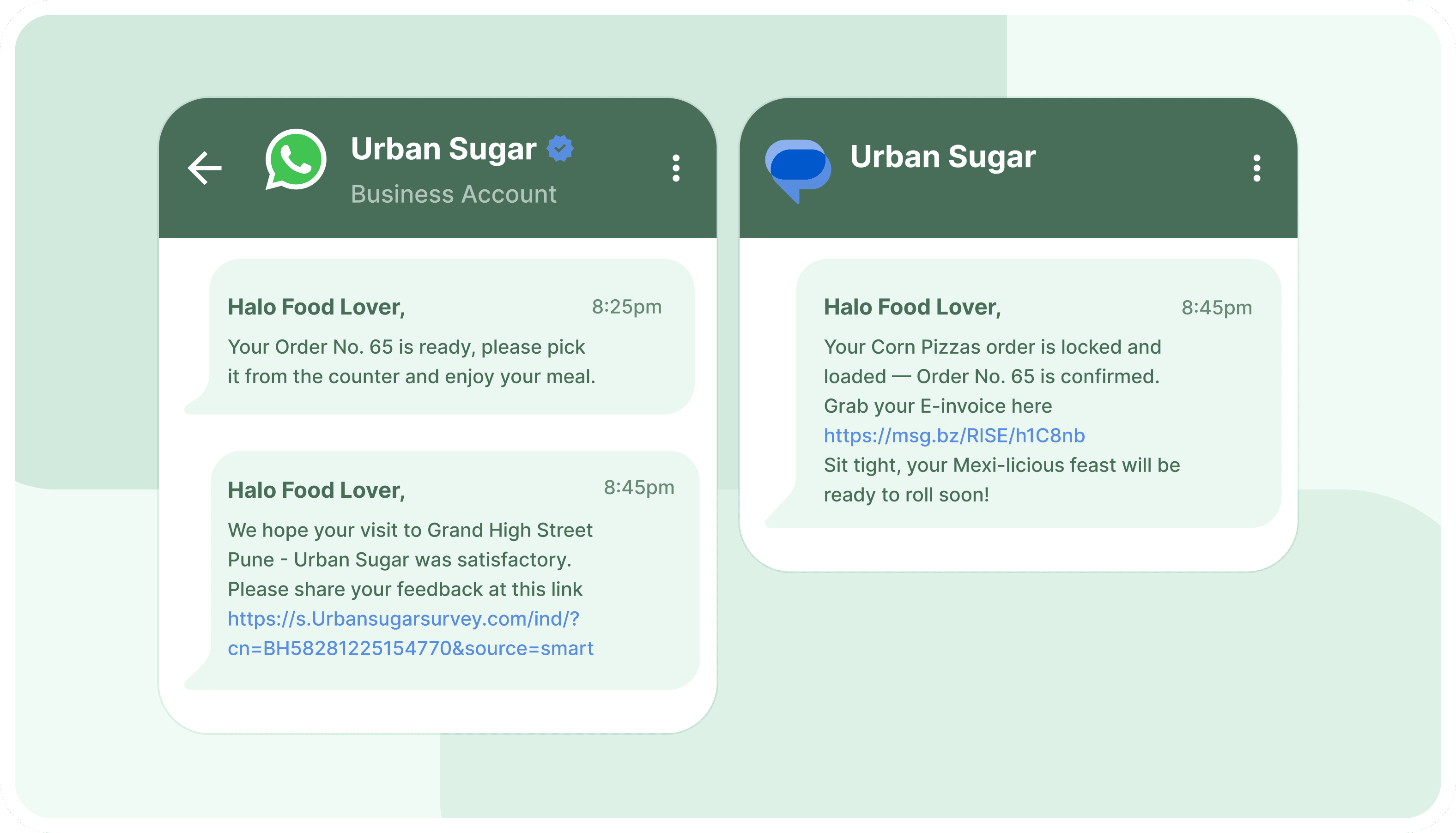
Task: Open the three-dot menu in Messages chat
Action: click(x=1256, y=168)
